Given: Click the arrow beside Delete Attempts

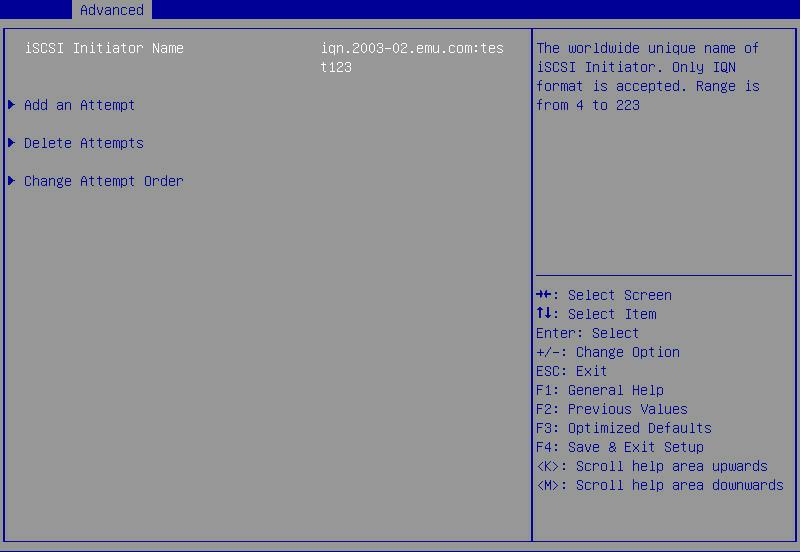Looking at the screenshot, I should tap(12, 142).
